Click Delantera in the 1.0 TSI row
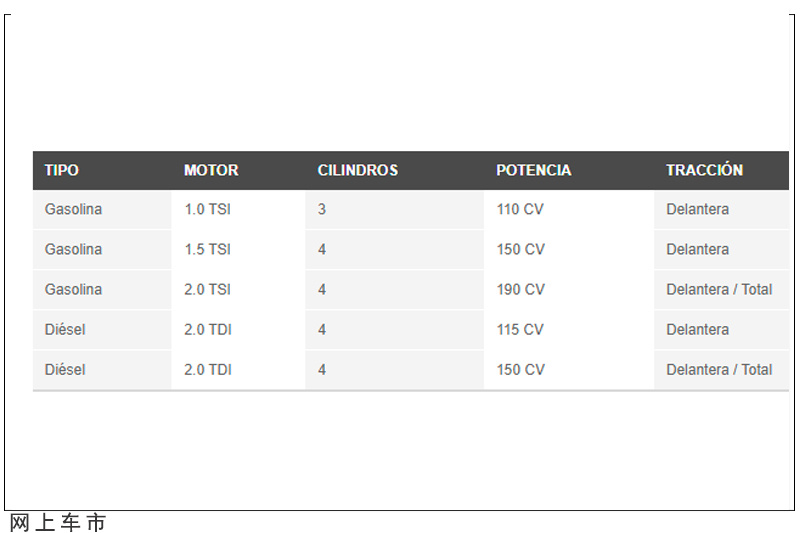The image size is (800, 533). 697,210
